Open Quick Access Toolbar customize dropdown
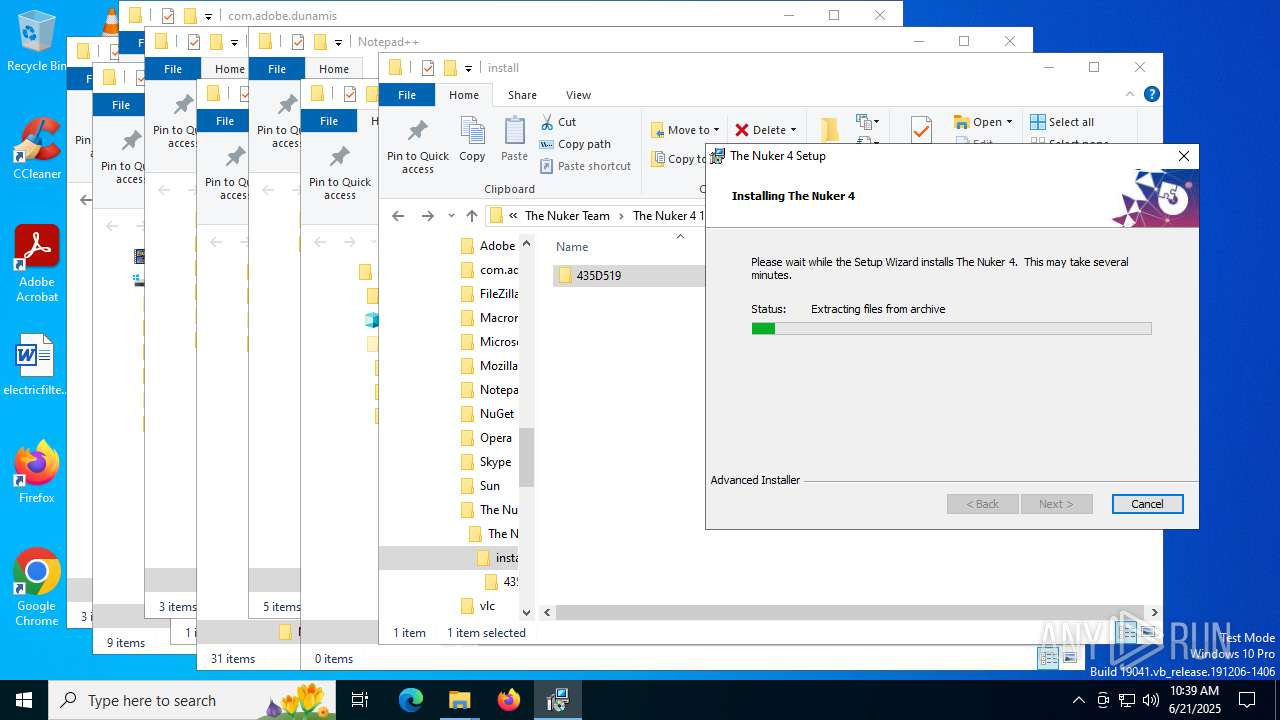1280x720 pixels. [468, 69]
